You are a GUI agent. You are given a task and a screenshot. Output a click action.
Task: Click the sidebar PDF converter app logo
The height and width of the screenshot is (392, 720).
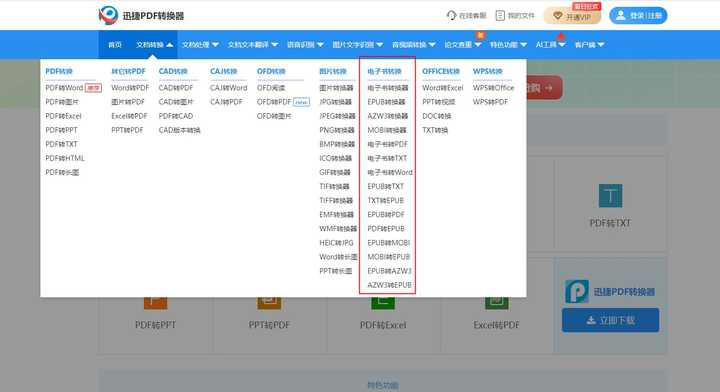[x=577, y=291]
